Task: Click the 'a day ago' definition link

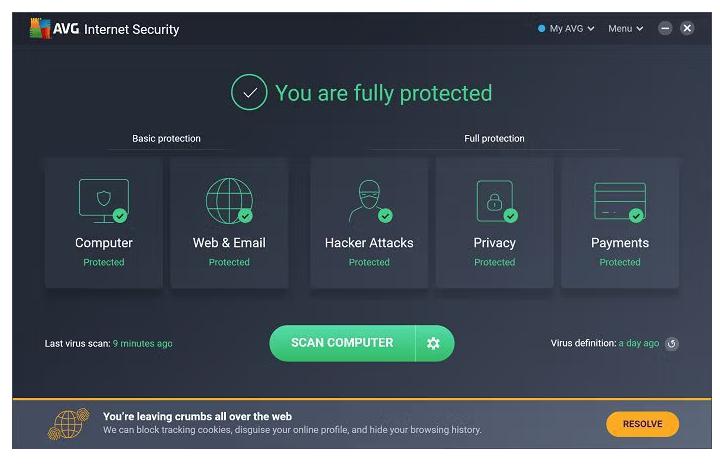Action: (638, 343)
